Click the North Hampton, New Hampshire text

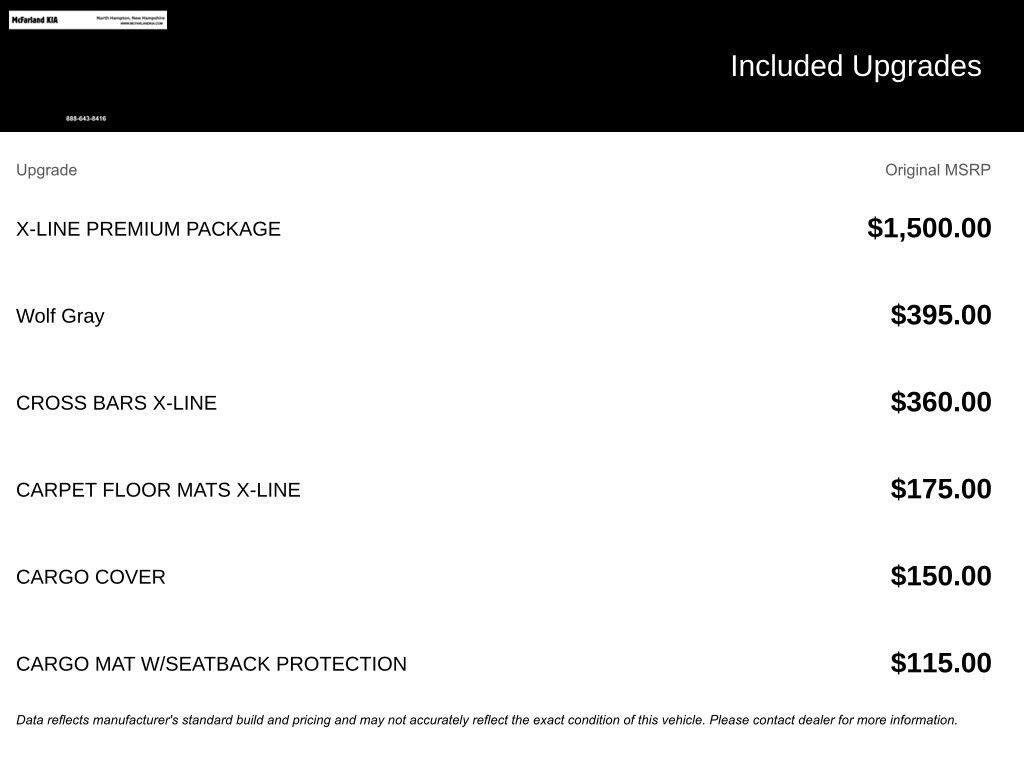click(131, 17)
